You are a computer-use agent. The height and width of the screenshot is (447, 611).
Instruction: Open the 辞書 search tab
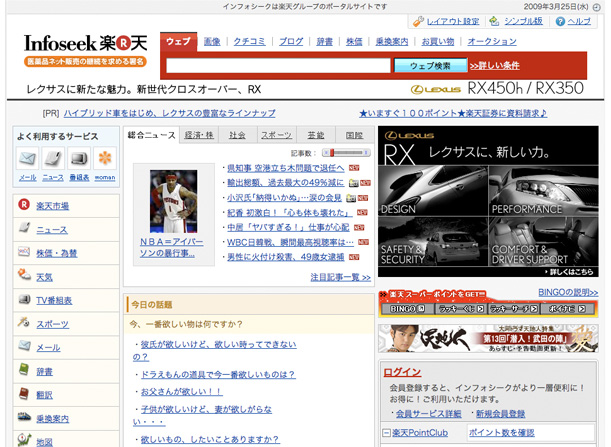325,42
